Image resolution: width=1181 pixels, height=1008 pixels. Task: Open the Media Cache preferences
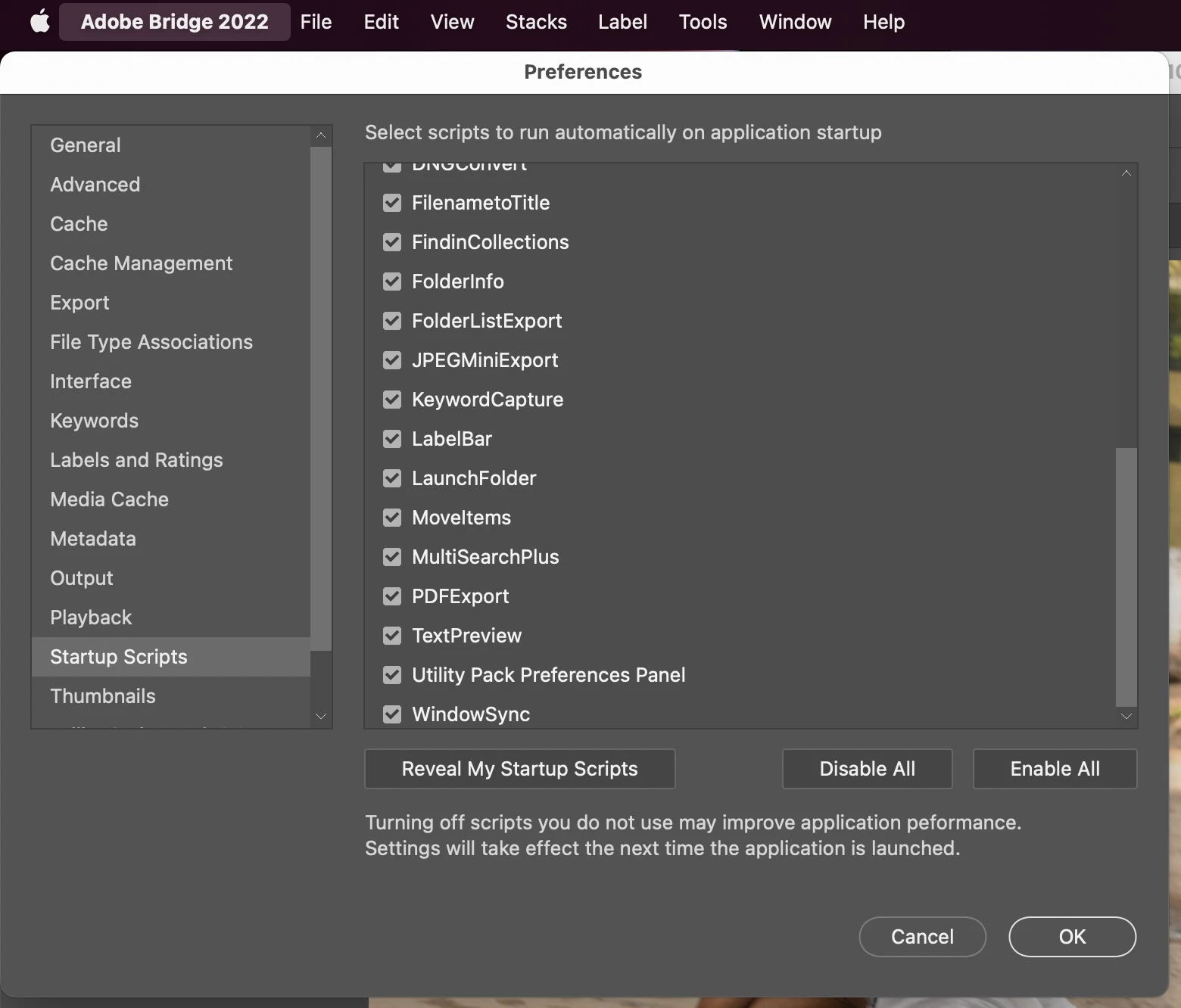tap(171, 499)
